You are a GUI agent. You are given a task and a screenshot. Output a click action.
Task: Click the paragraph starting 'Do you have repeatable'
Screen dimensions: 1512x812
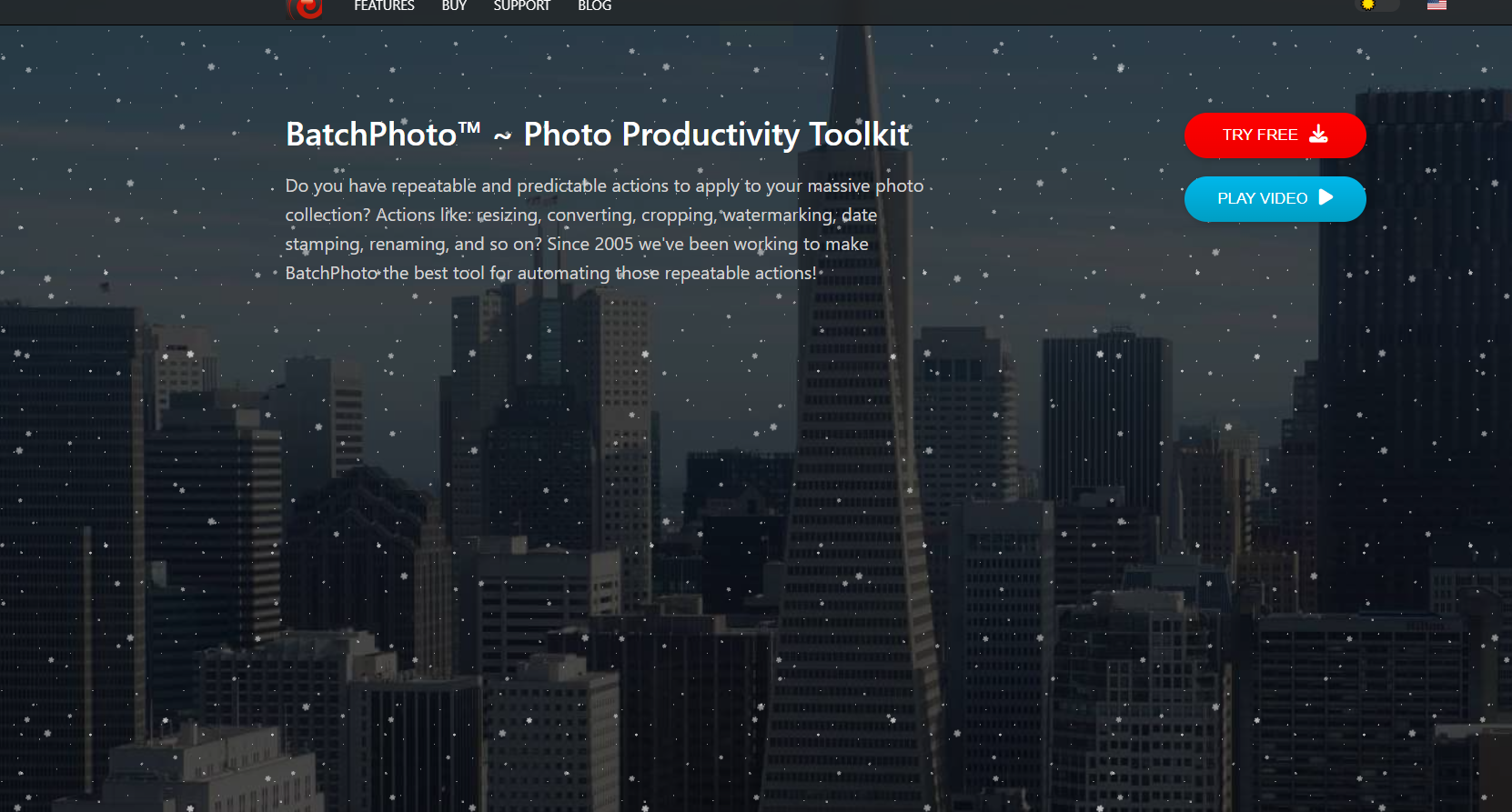[604, 229]
